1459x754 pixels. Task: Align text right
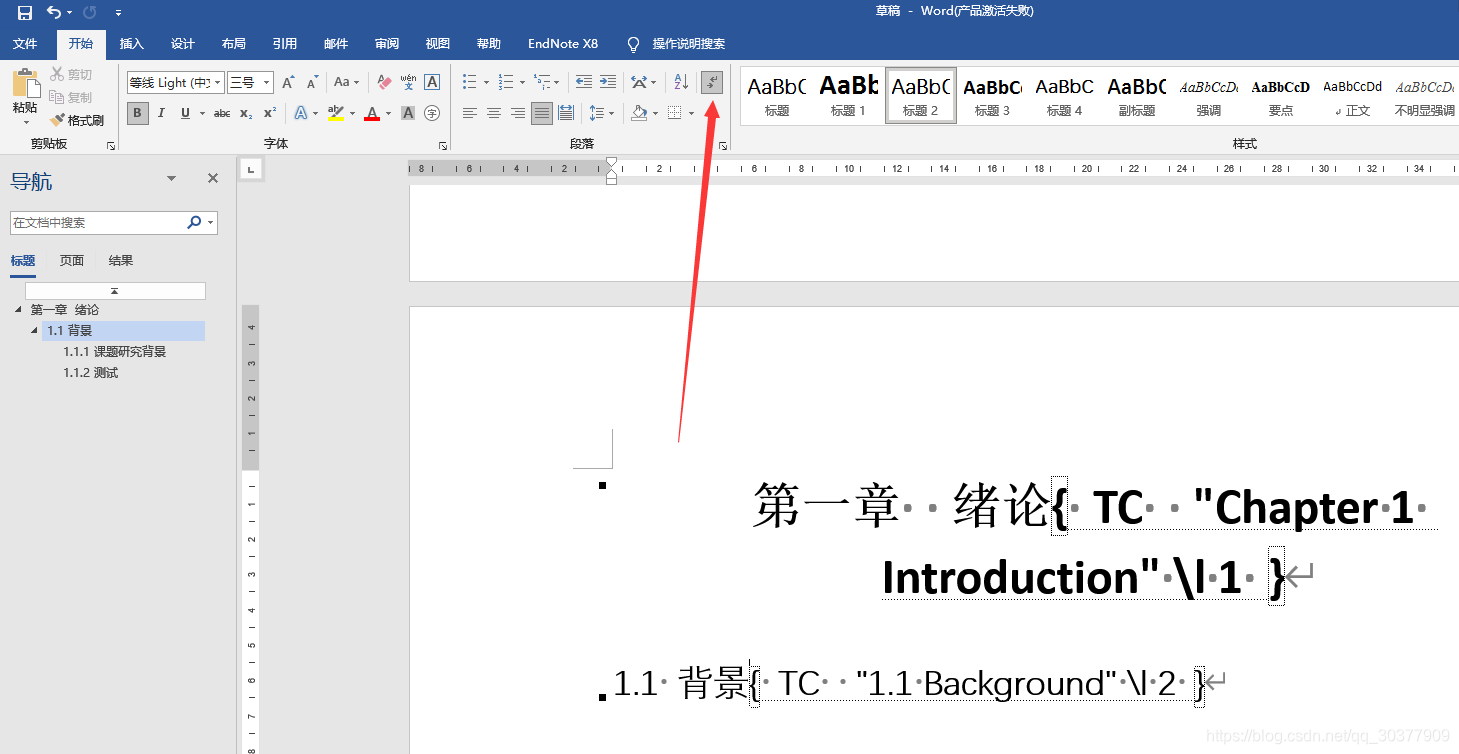(517, 113)
